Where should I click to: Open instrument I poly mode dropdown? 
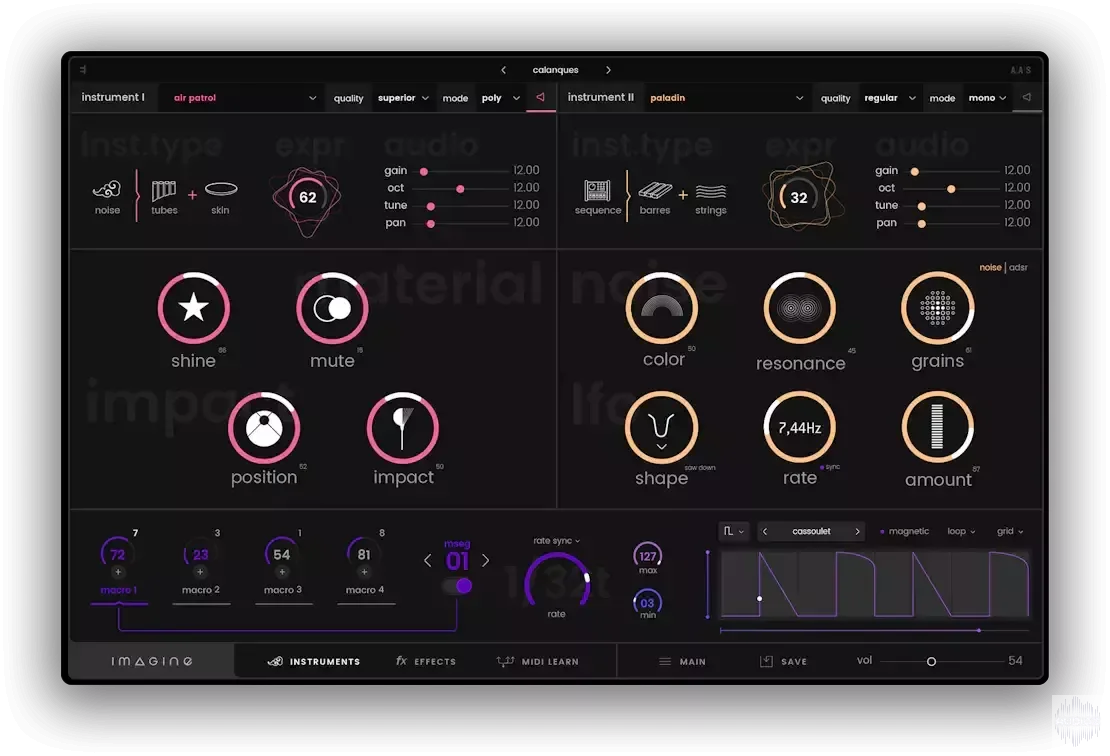(x=500, y=98)
